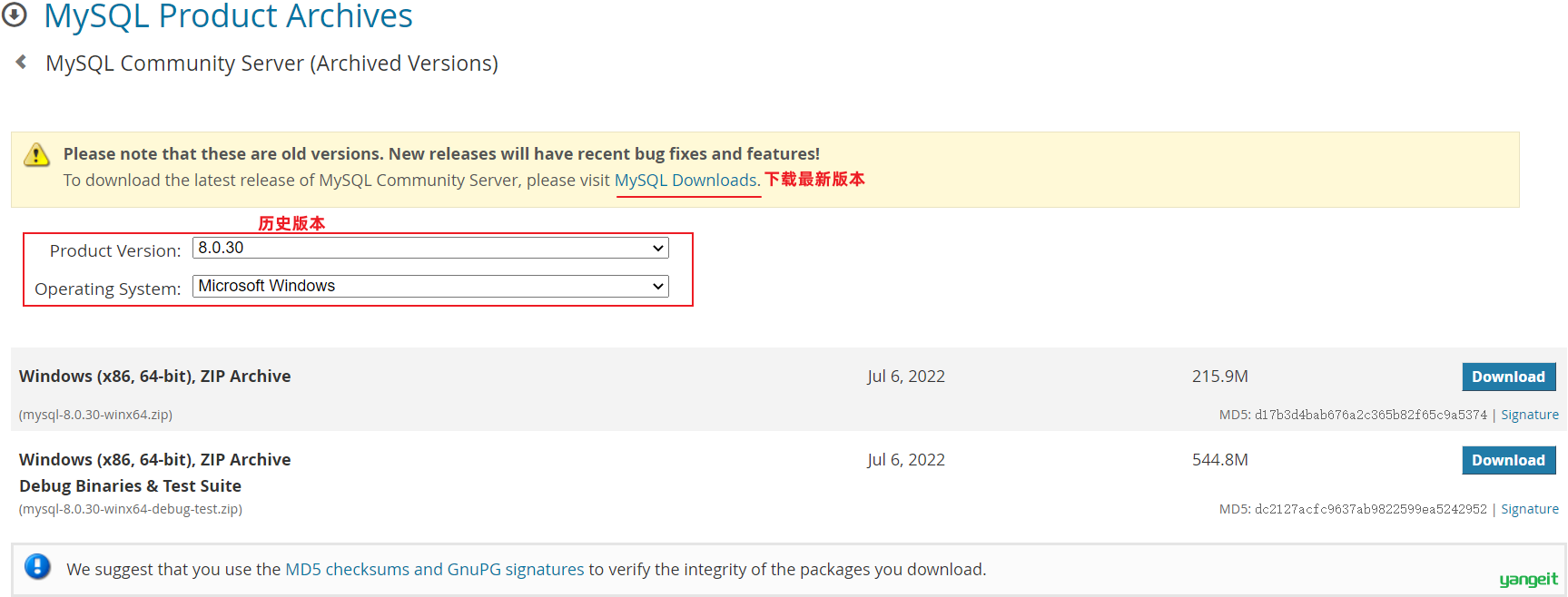Open the Product Version dropdown

point(430,248)
